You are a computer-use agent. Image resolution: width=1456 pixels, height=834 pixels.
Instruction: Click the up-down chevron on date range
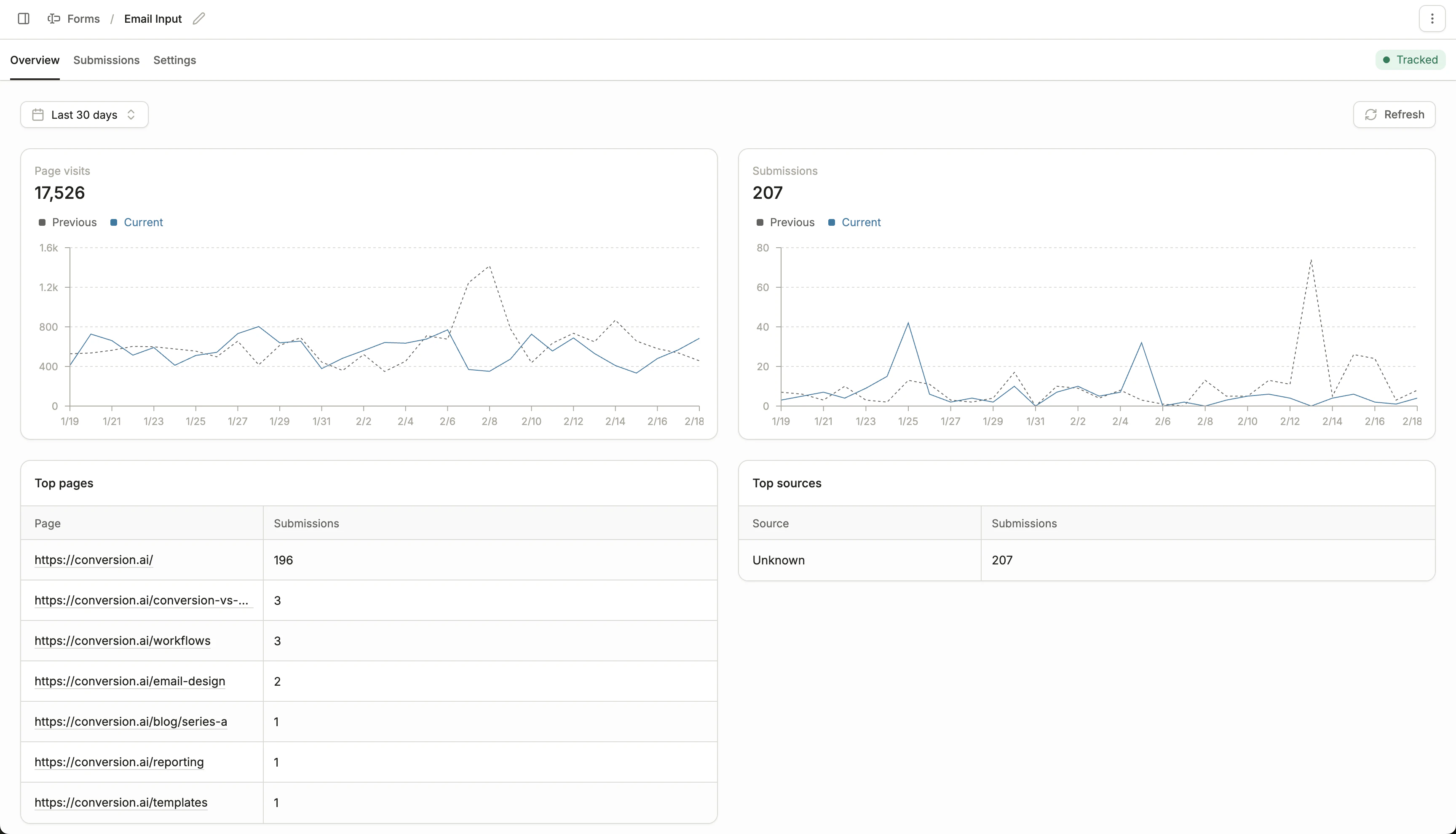(131, 115)
